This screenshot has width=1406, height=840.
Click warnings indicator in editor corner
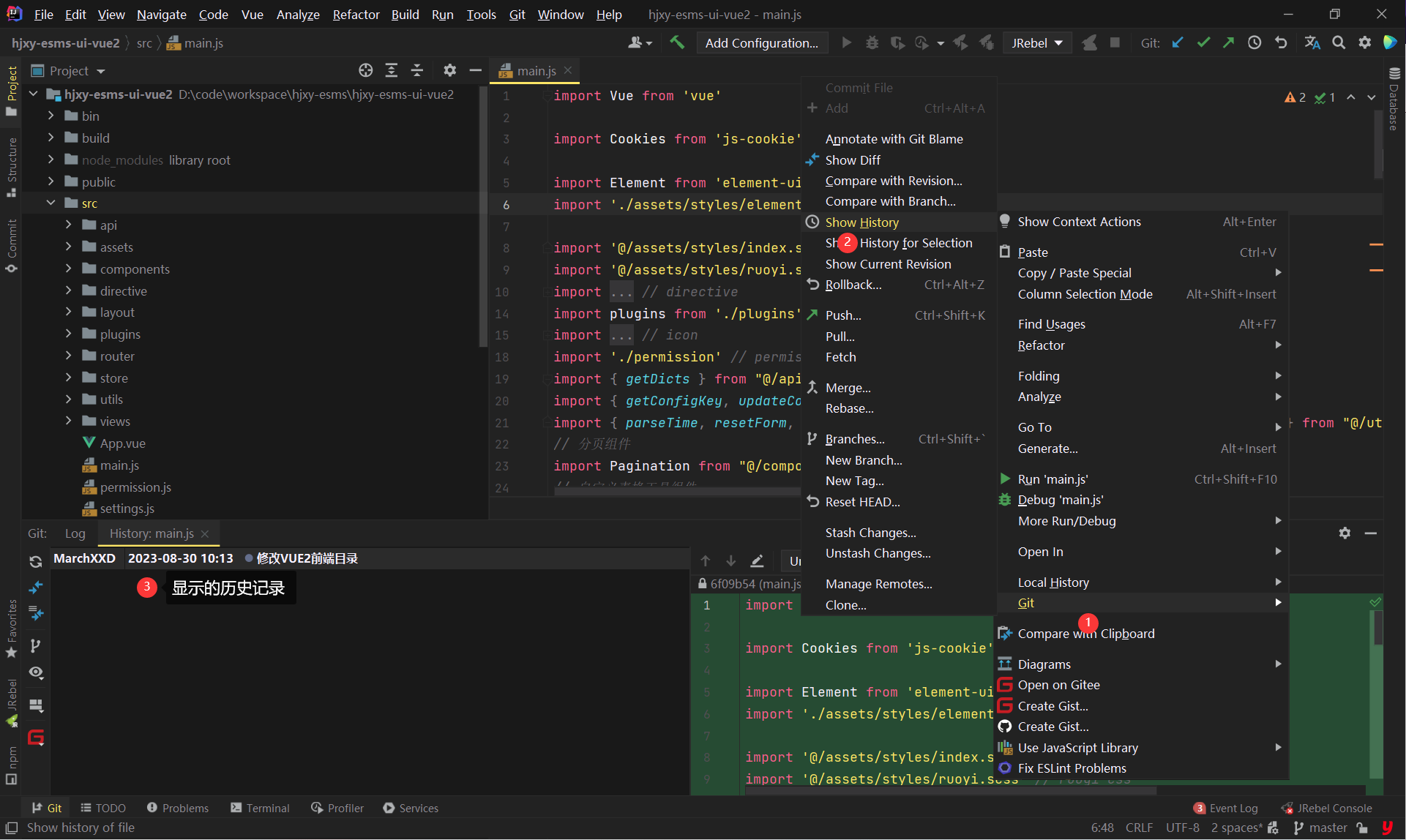point(1295,97)
